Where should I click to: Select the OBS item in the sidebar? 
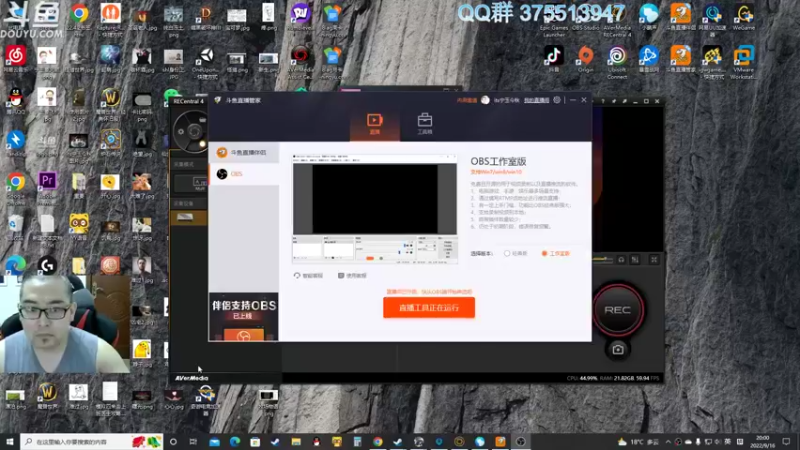point(244,174)
